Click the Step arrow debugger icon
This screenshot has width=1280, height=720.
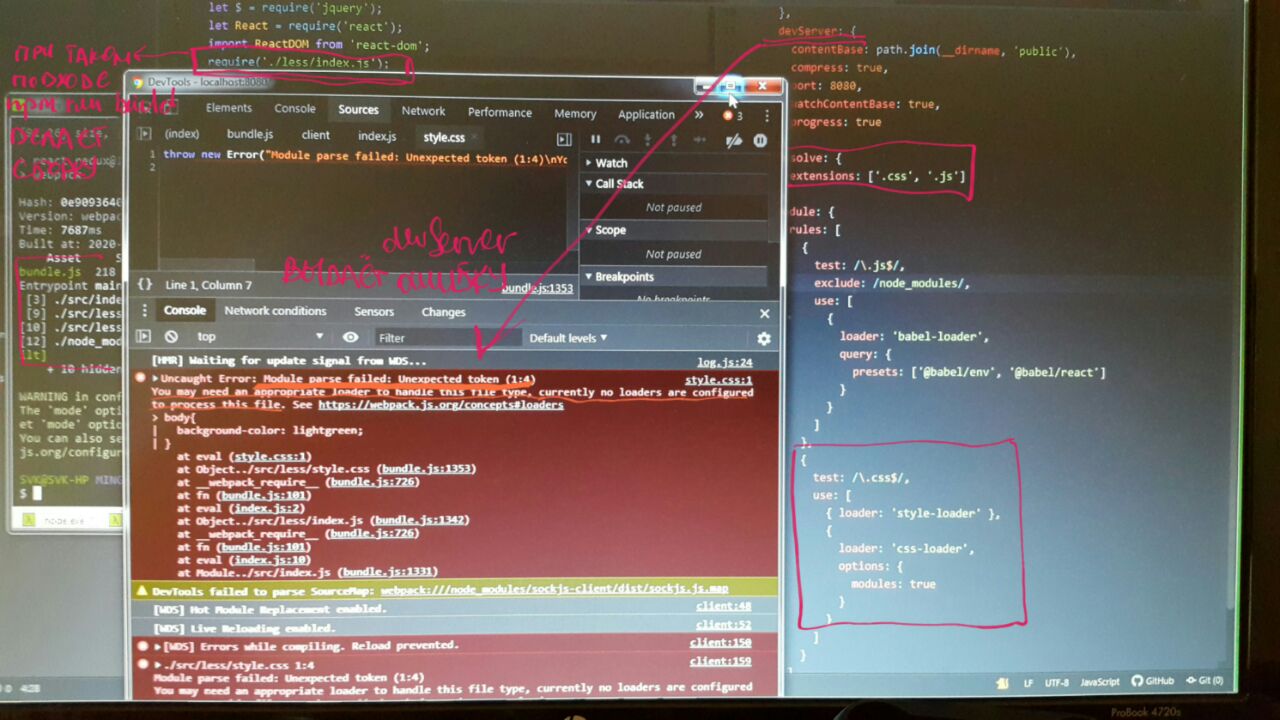pyautogui.click(x=702, y=141)
